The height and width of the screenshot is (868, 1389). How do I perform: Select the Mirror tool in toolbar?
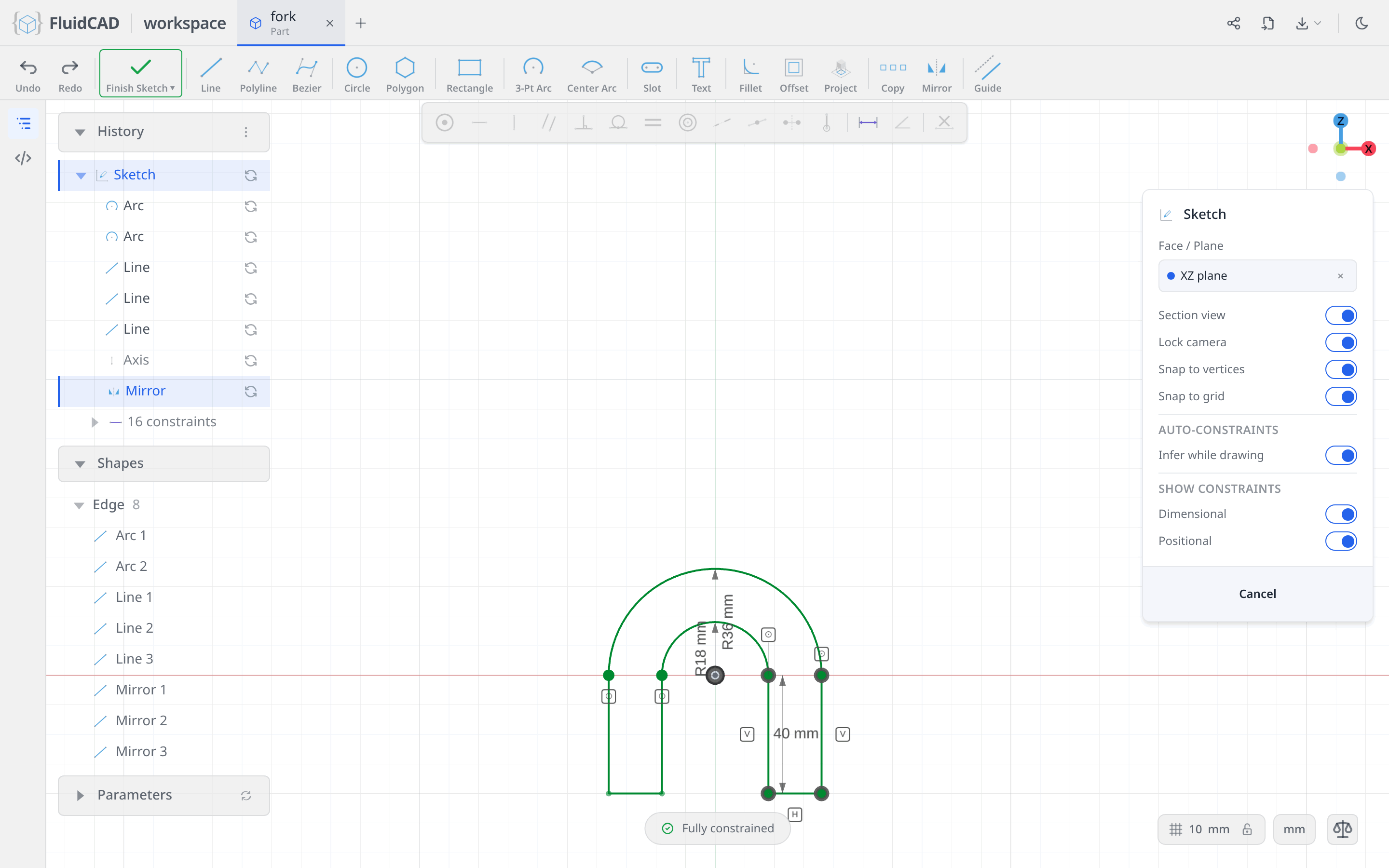(x=936, y=74)
